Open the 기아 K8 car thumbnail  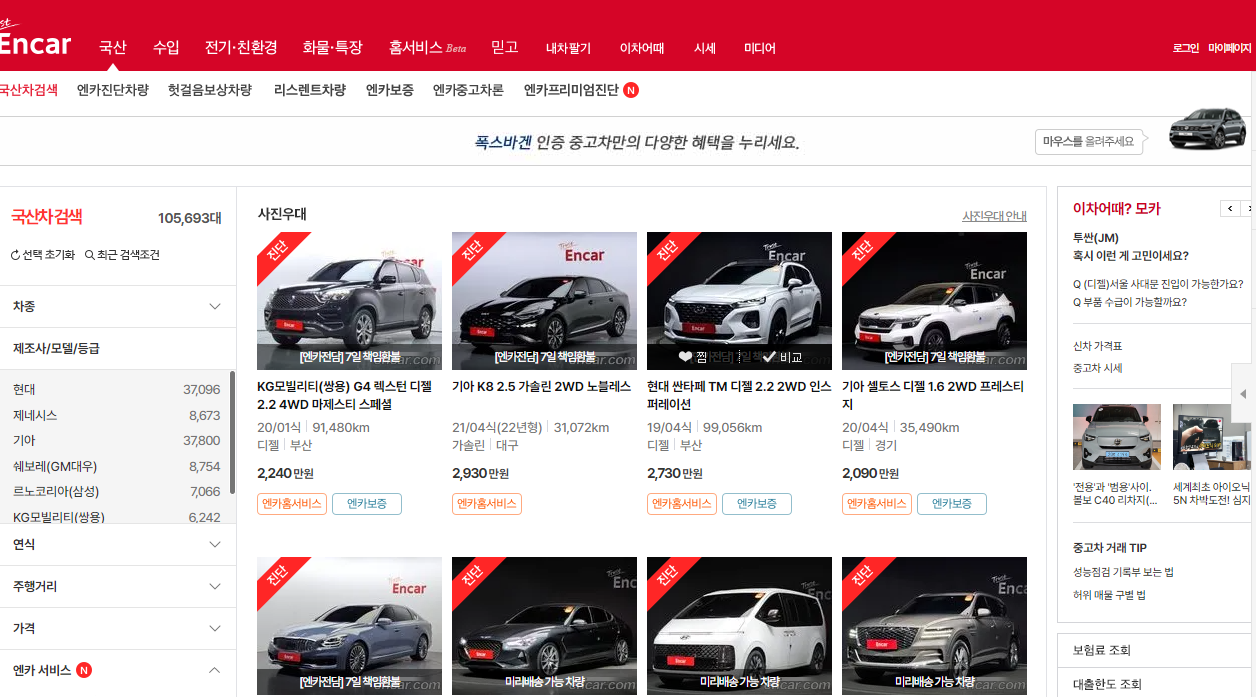click(x=544, y=301)
